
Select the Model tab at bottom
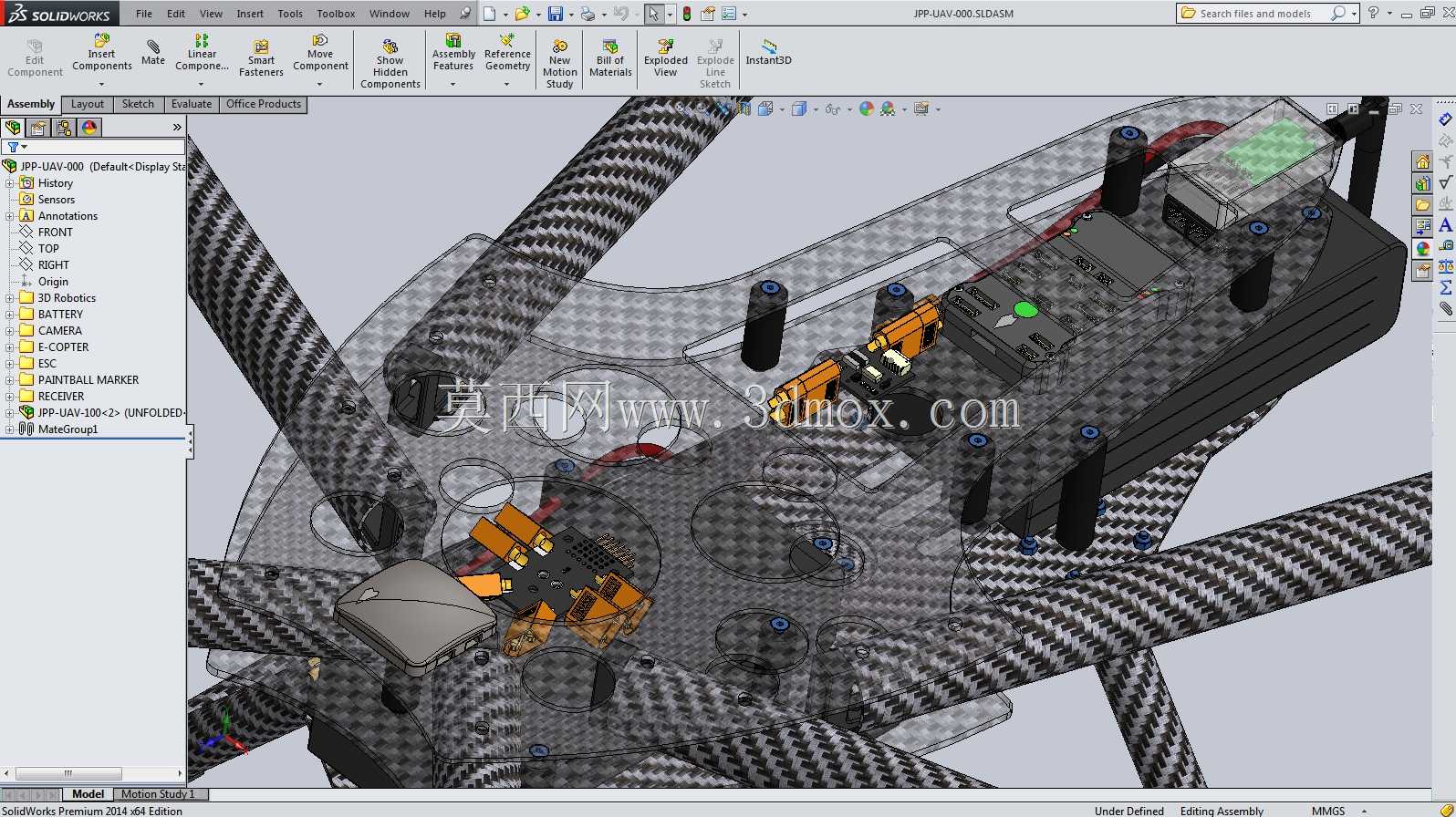click(88, 794)
